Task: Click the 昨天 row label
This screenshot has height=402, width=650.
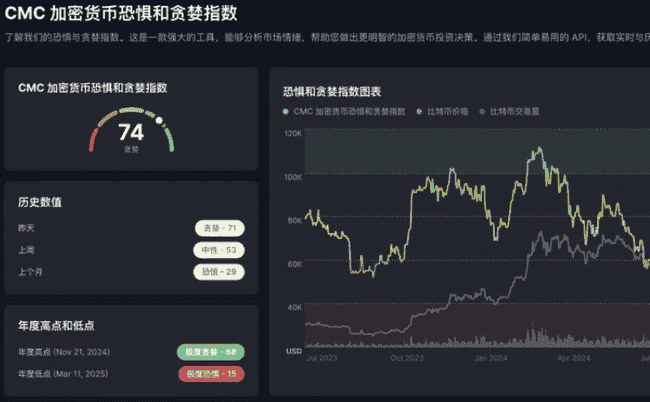Action: 26,228
